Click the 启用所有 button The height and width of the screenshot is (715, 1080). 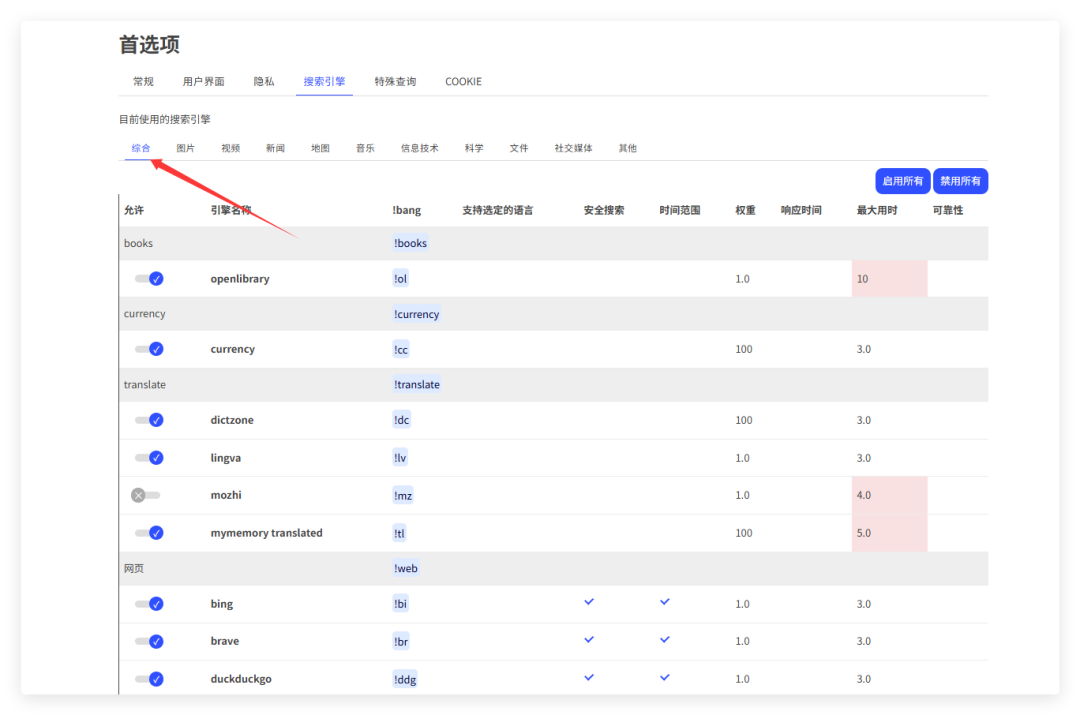[x=902, y=181]
